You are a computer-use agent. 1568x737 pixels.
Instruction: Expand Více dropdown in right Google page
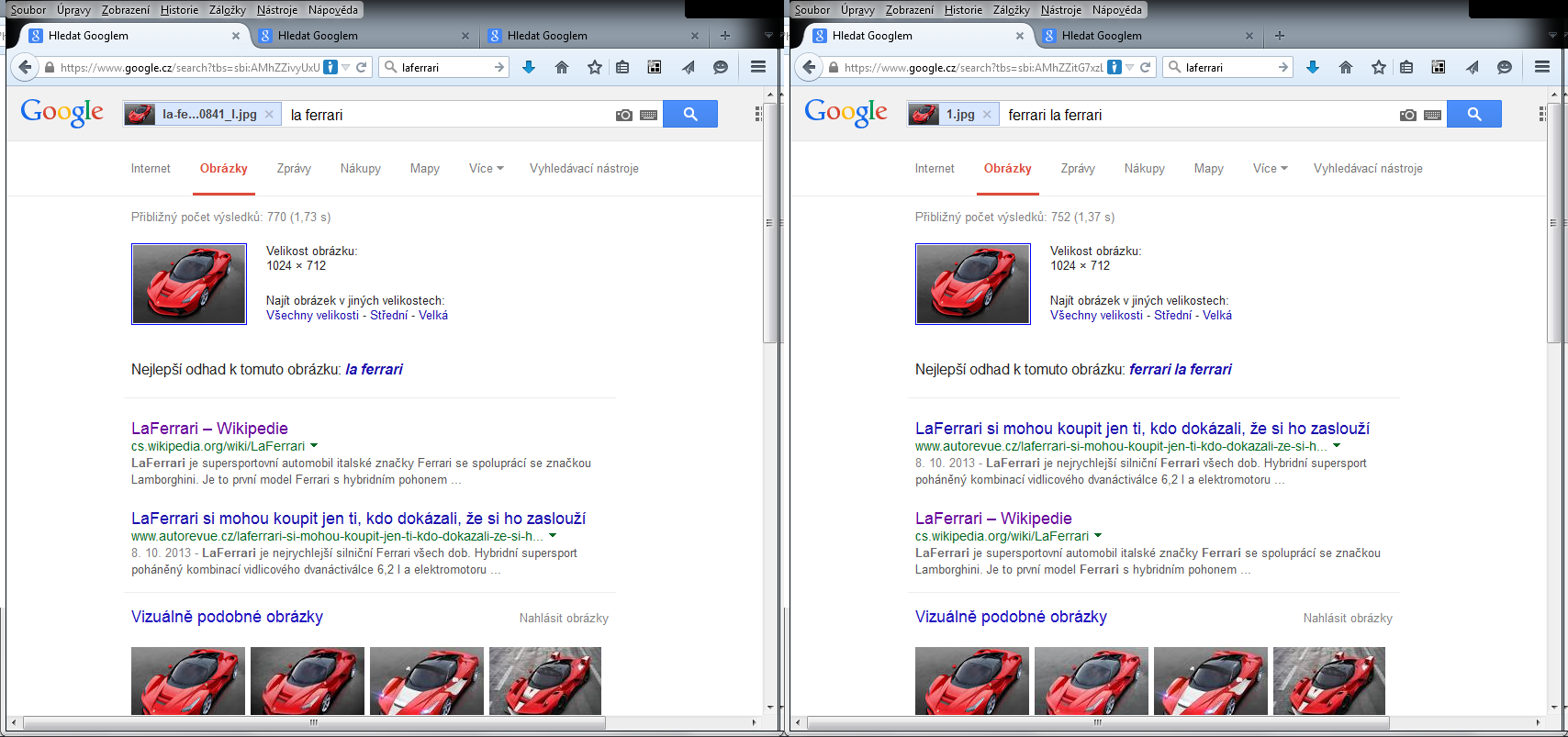click(1271, 168)
